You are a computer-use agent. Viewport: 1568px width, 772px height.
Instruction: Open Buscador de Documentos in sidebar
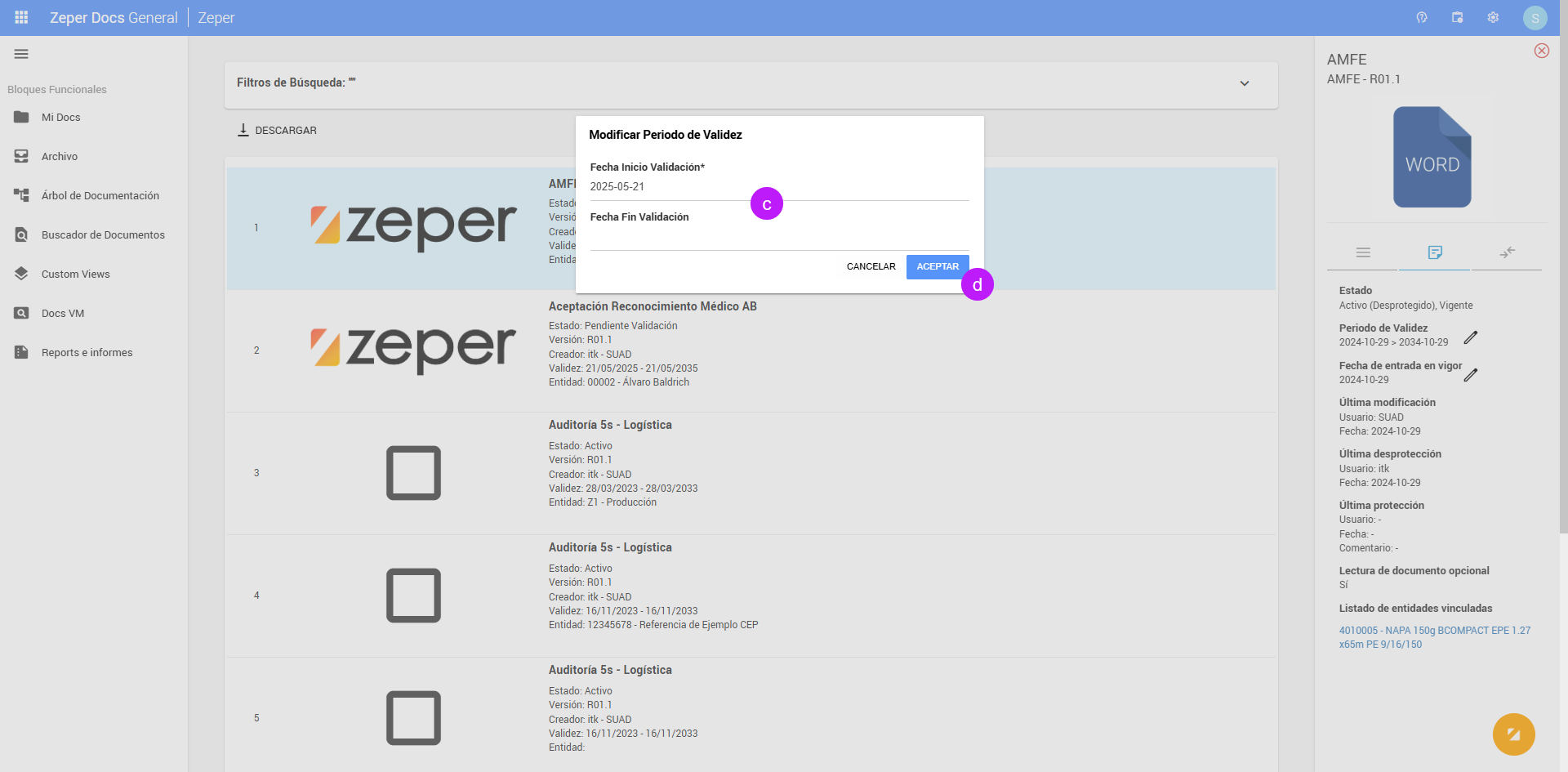(94, 235)
